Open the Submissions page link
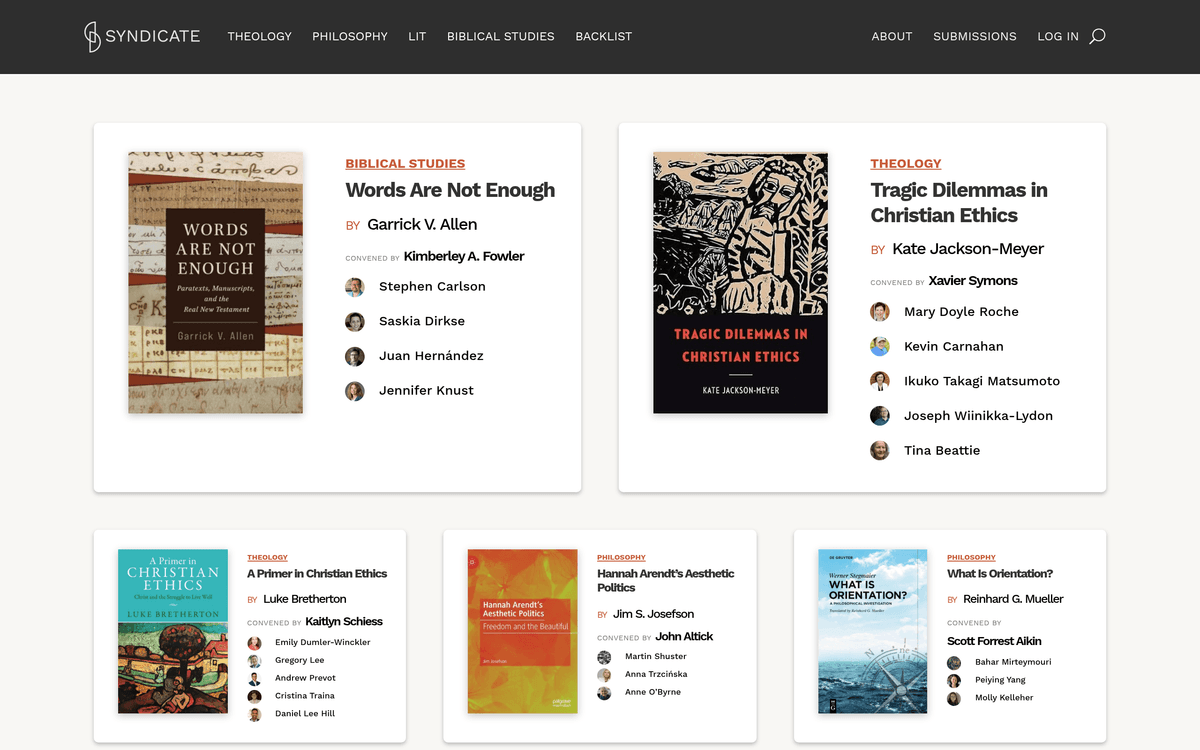1200x750 pixels. point(974,36)
